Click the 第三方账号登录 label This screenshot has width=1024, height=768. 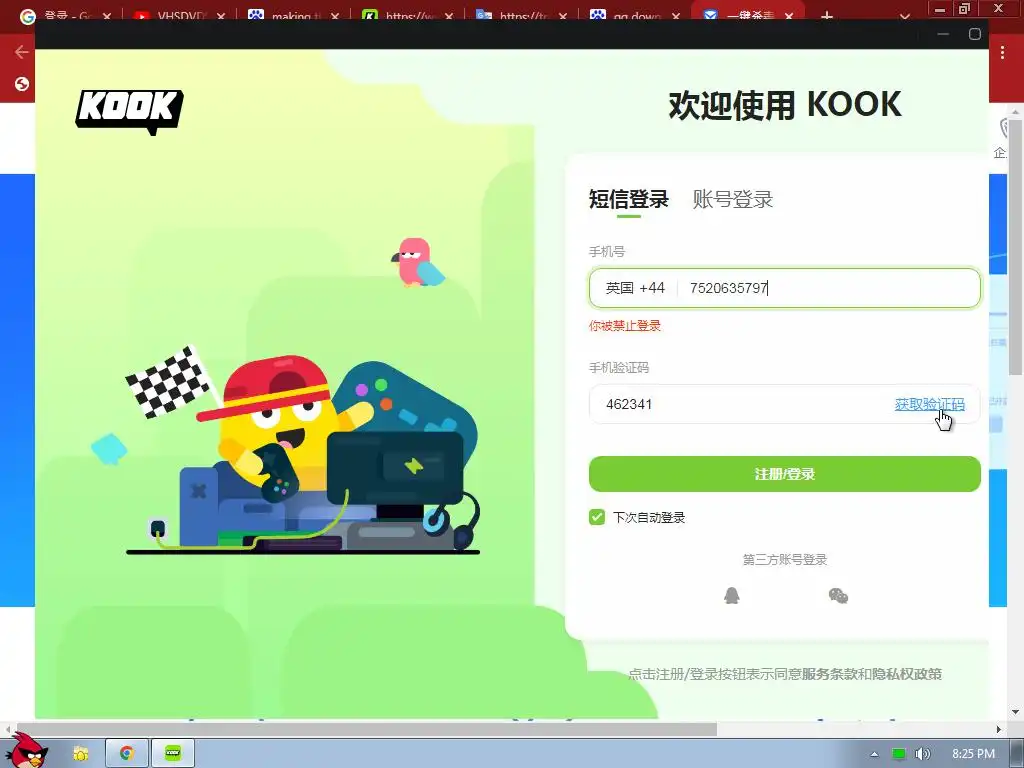click(785, 560)
